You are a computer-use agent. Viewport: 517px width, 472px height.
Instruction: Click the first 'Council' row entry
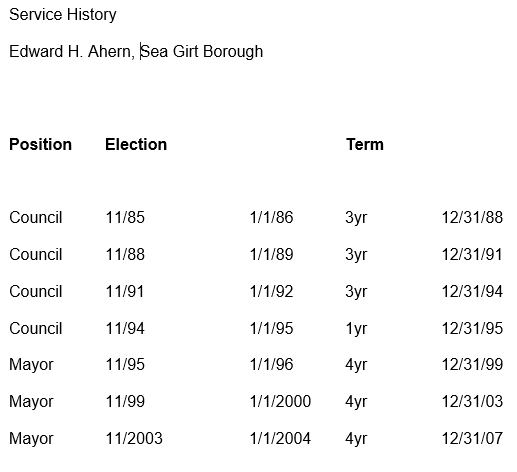tap(36, 218)
